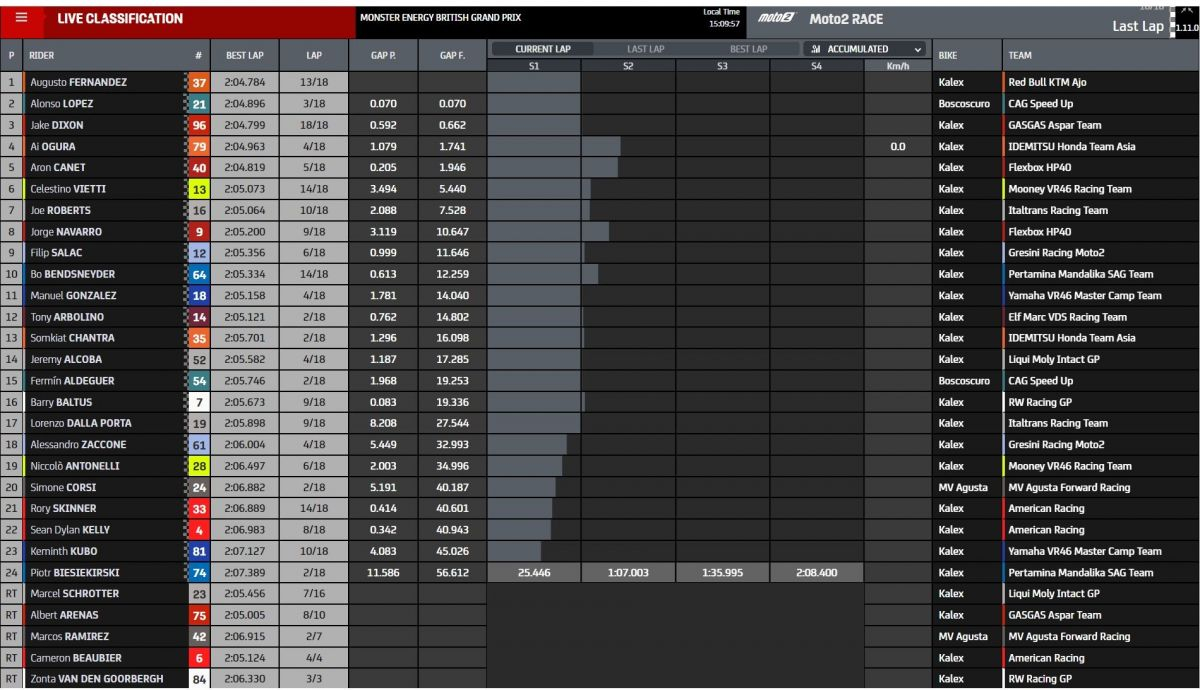
Task: Click number badge 54 of Fermín Aldeguer
Action: click(x=199, y=381)
